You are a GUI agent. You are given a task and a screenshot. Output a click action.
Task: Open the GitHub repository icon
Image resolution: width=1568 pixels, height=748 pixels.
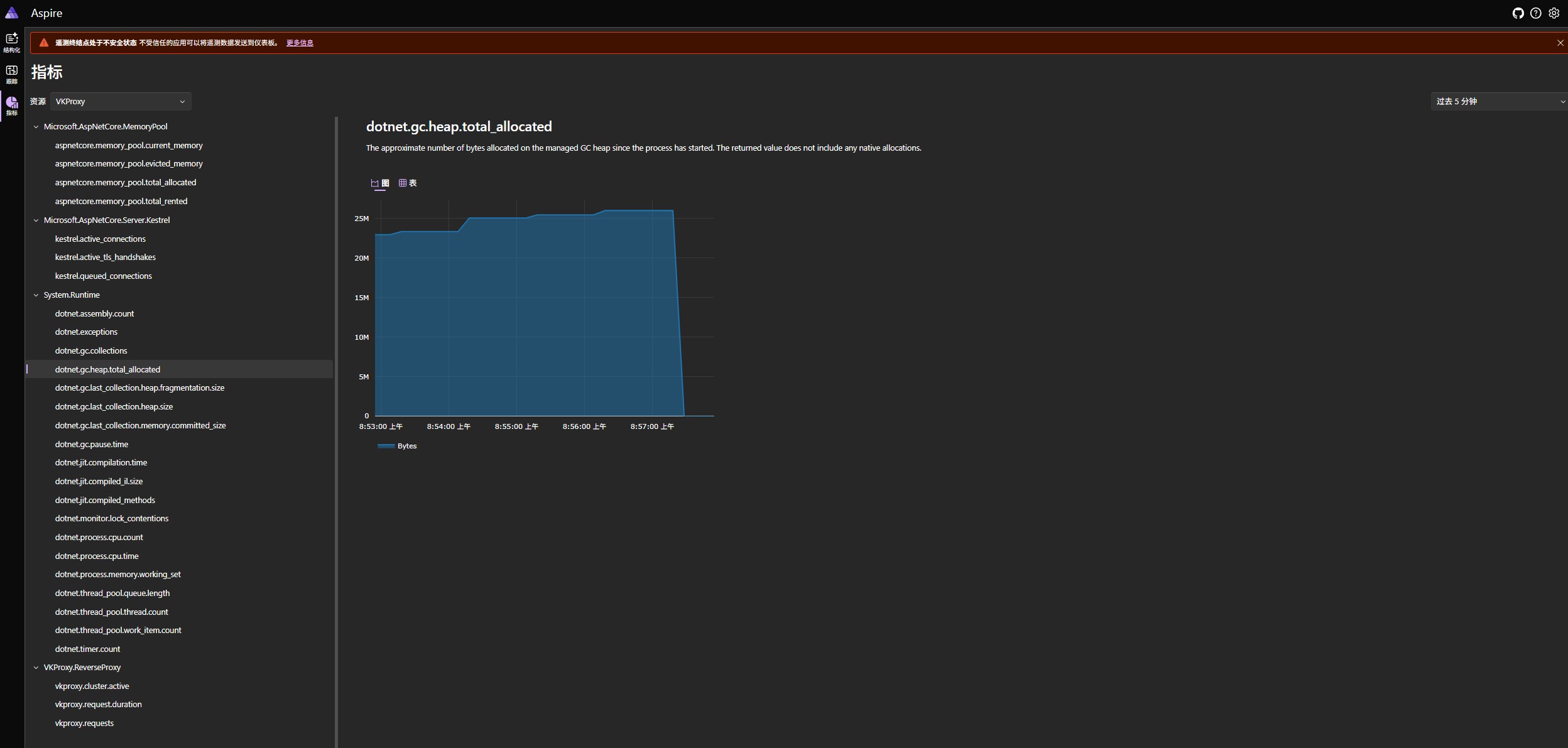pos(1518,13)
